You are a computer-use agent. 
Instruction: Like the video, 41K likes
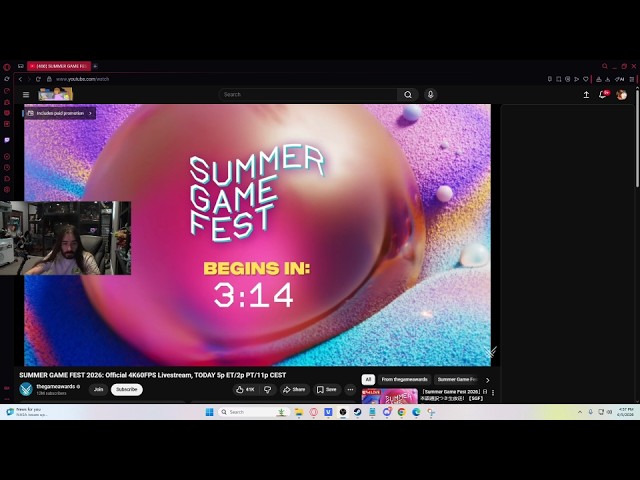point(245,389)
